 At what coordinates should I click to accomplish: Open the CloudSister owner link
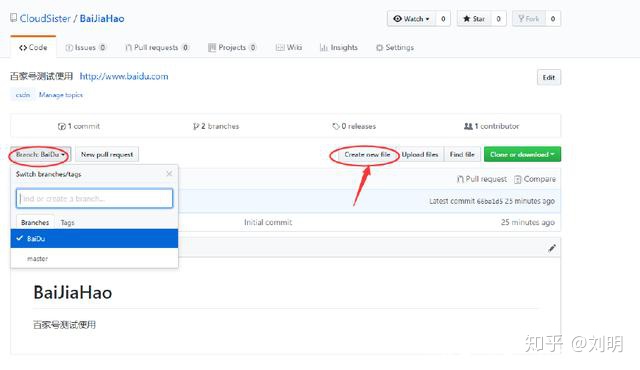pos(45,18)
